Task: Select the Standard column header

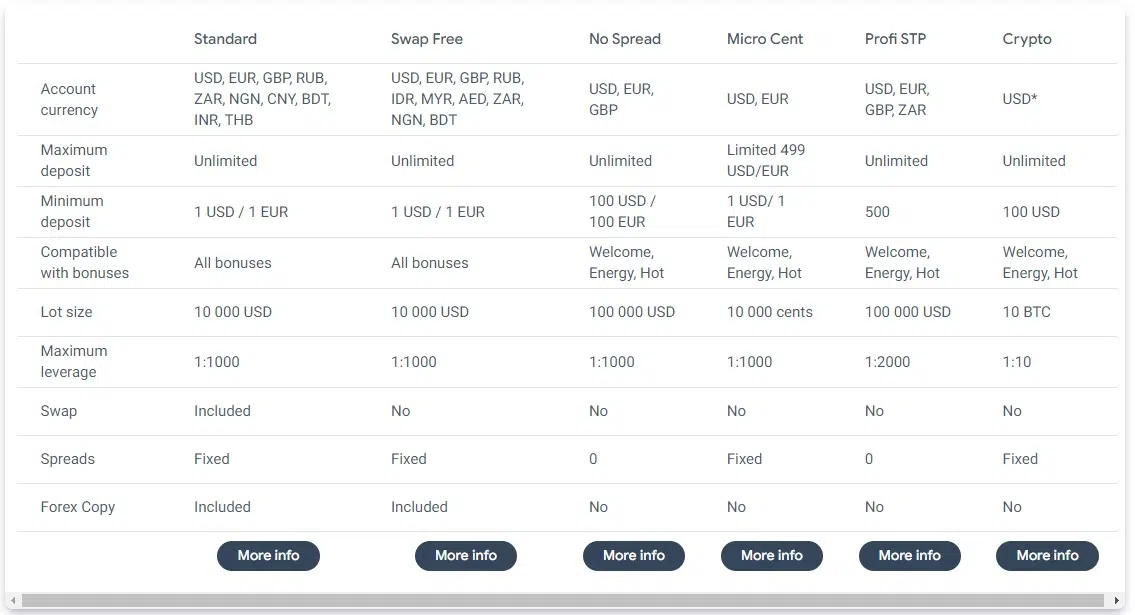Action: coord(225,39)
